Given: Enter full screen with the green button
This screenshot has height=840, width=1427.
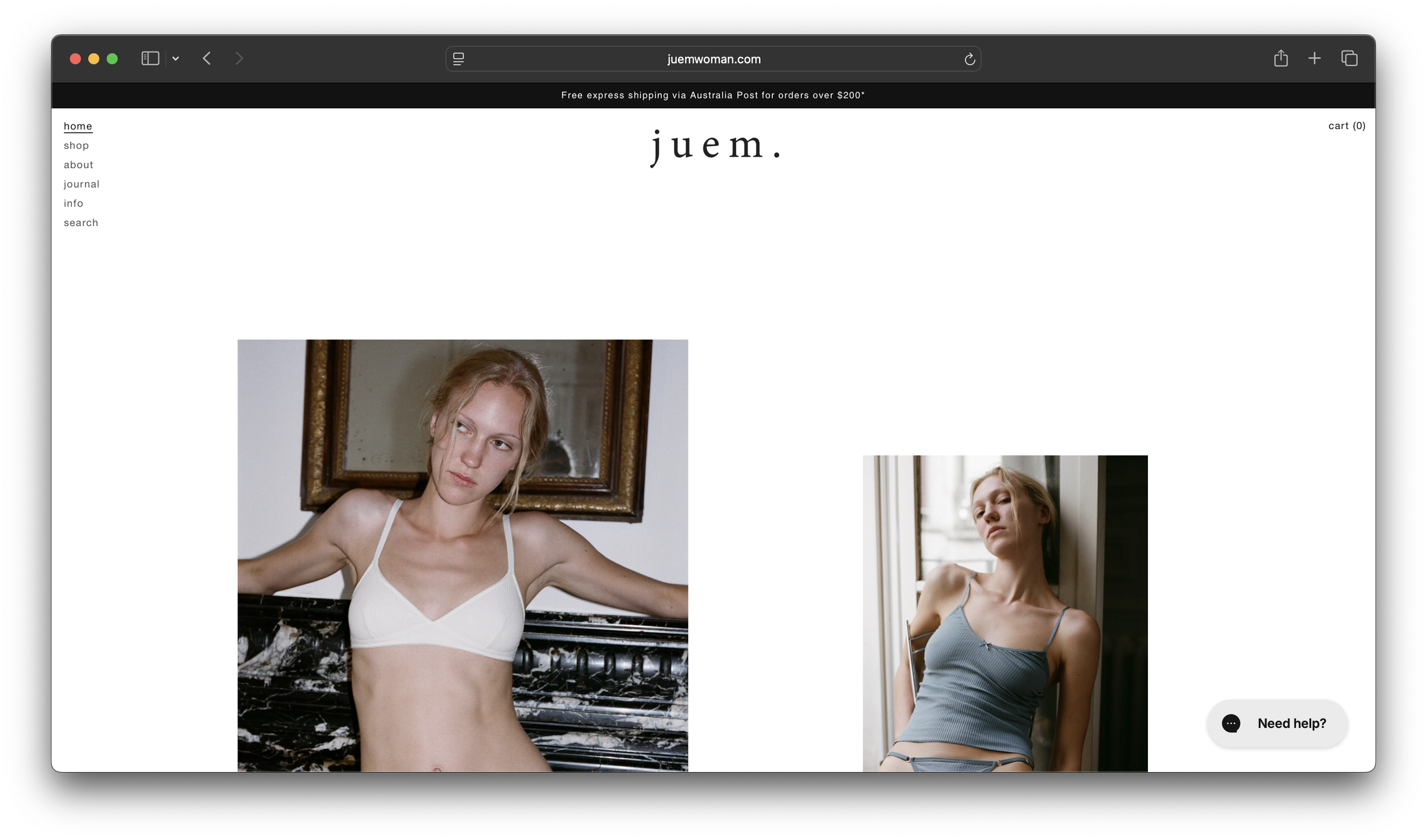Looking at the screenshot, I should click(112, 59).
